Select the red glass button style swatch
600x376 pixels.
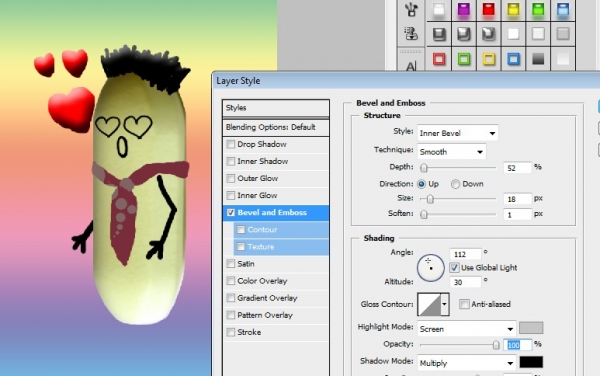pos(488,9)
